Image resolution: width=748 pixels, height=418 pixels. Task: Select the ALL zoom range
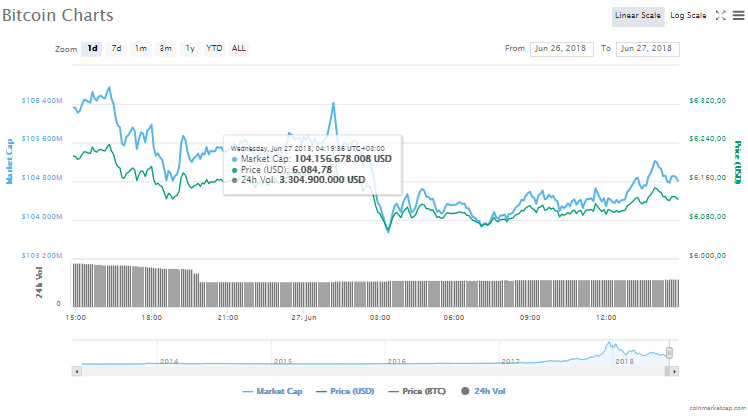pos(239,49)
